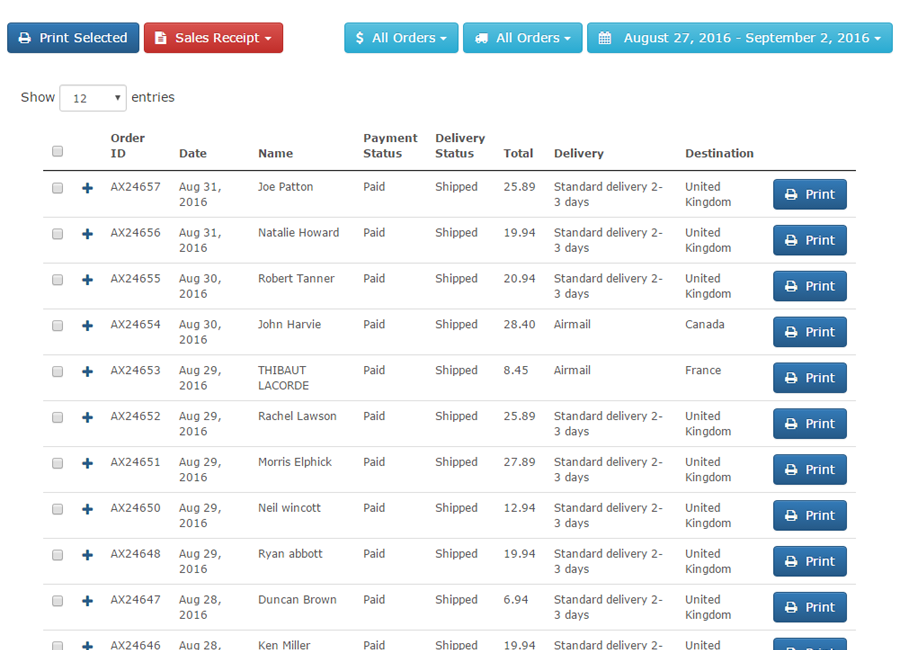
Task: Click plus icon for Natalie Howard's order
Action: 87,234
